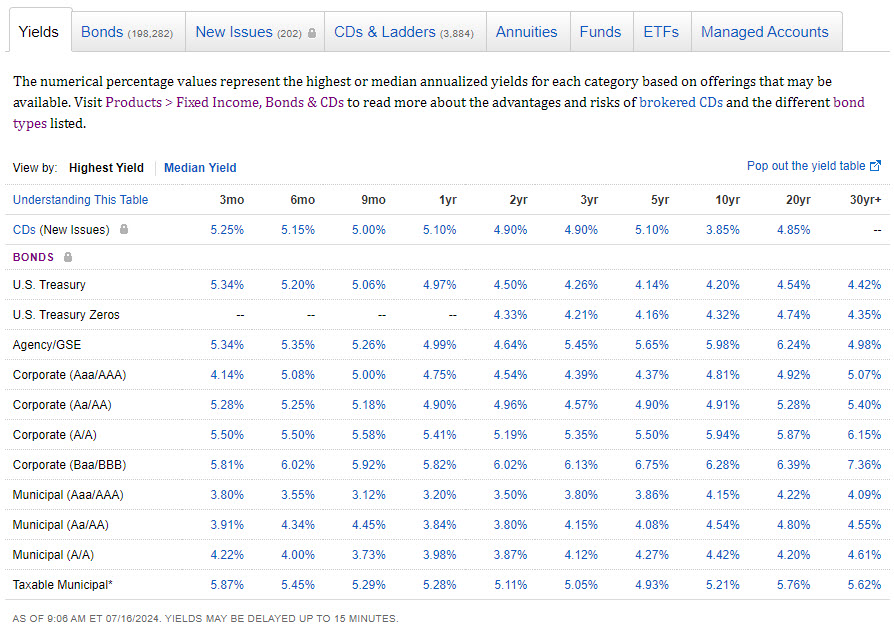
Task: Open the Managed Accounts tab
Action: (x=765, y=32)
